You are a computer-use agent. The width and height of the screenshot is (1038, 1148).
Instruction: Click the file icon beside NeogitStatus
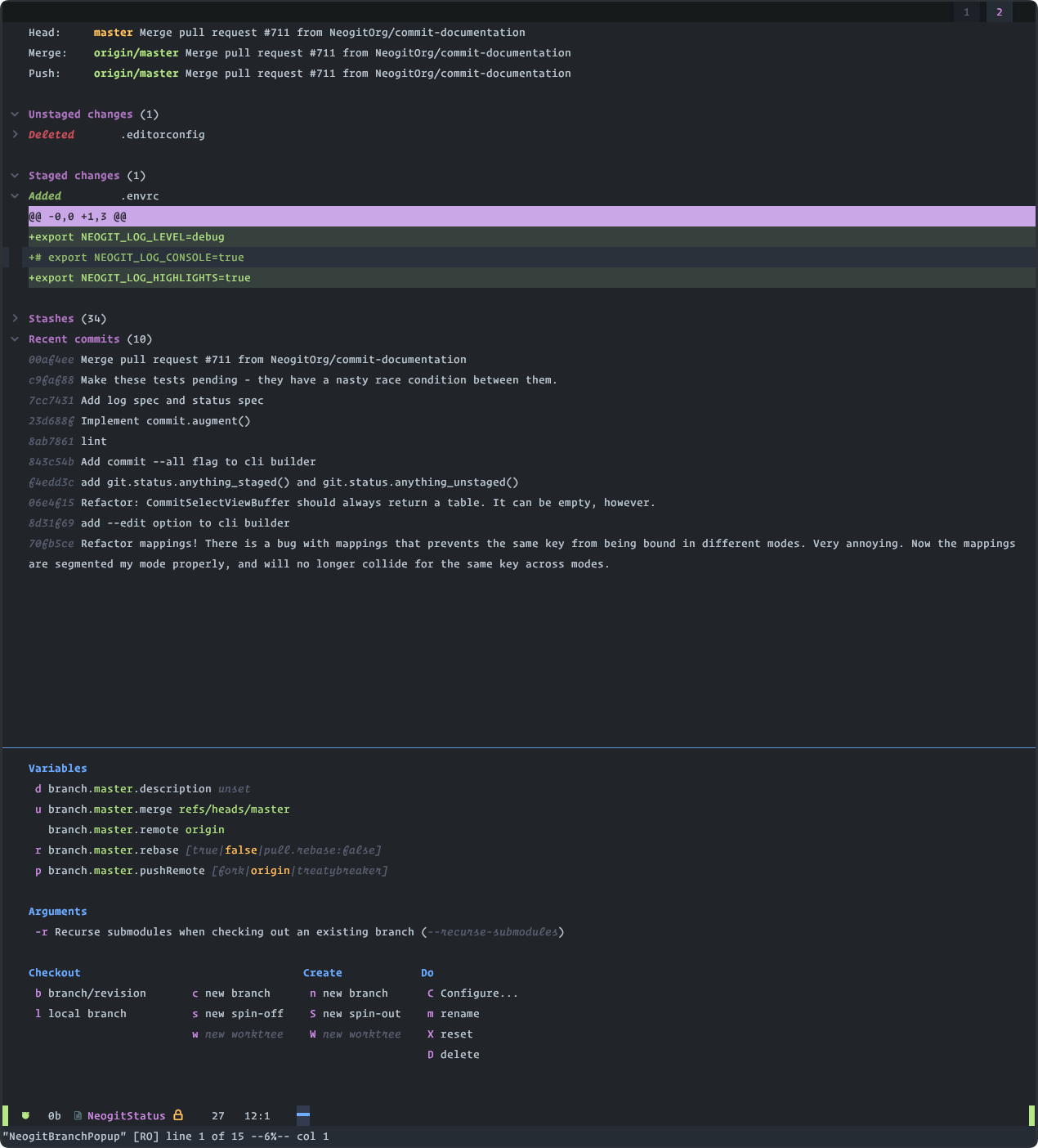(x=78, y=1115)
